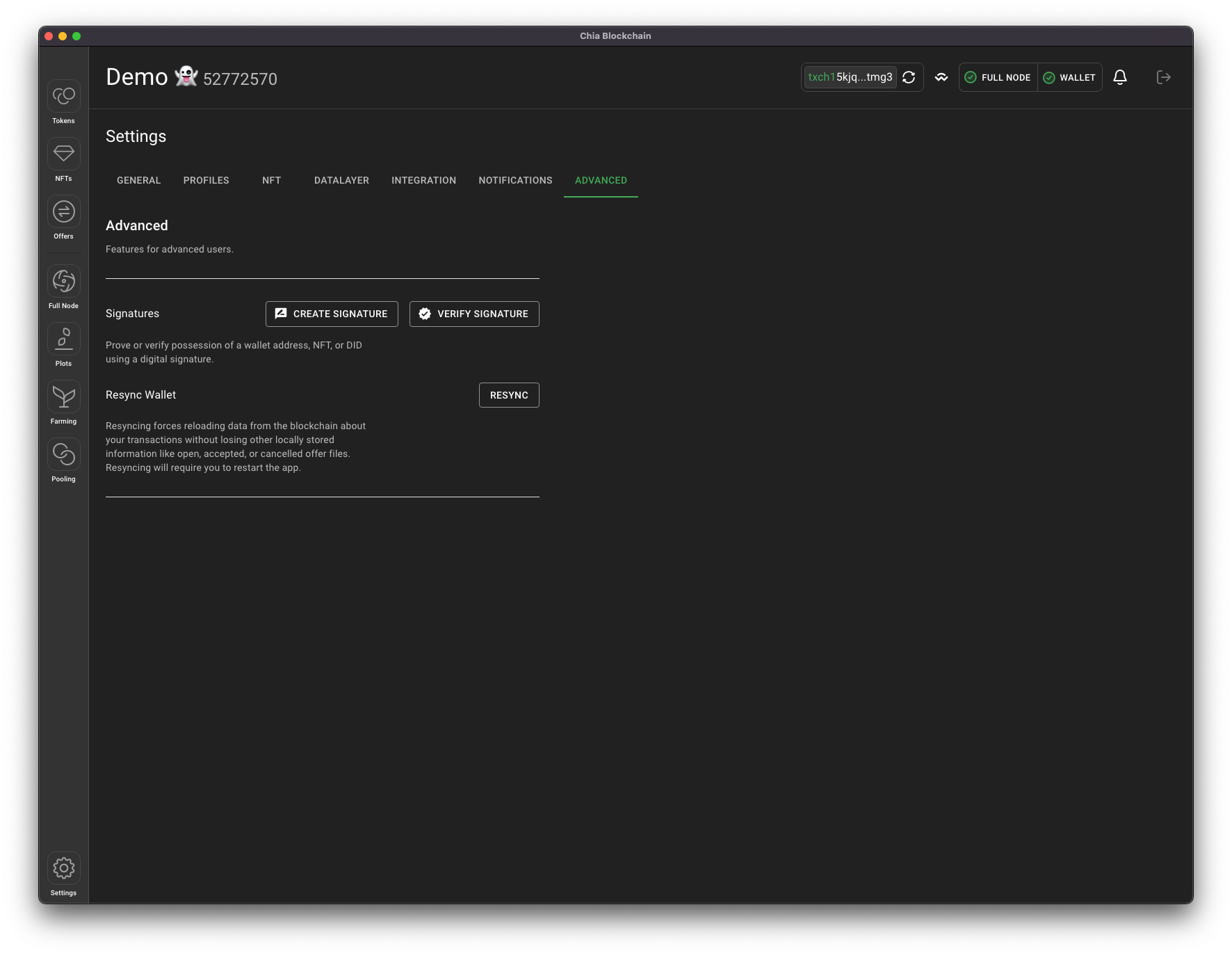
Task: Click the Full Node status indicator
Action: click(998, 77)
